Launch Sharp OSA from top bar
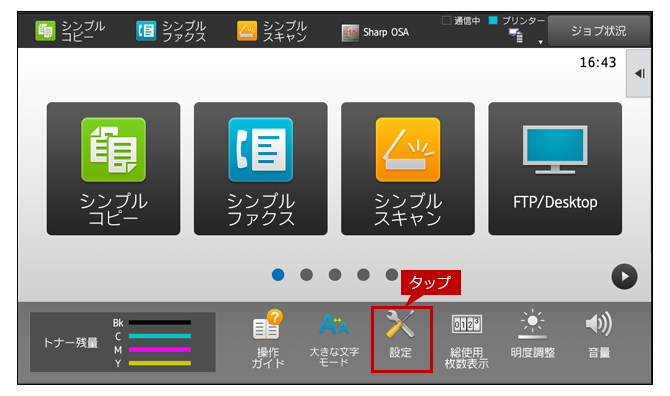 click(375, 32)
